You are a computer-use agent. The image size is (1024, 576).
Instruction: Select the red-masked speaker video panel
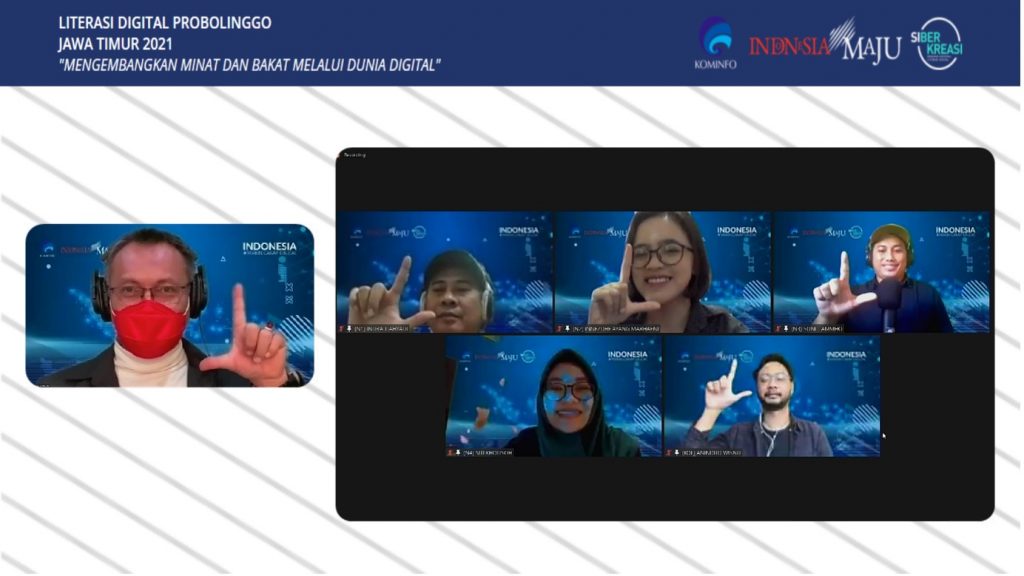tap(169, 305)
